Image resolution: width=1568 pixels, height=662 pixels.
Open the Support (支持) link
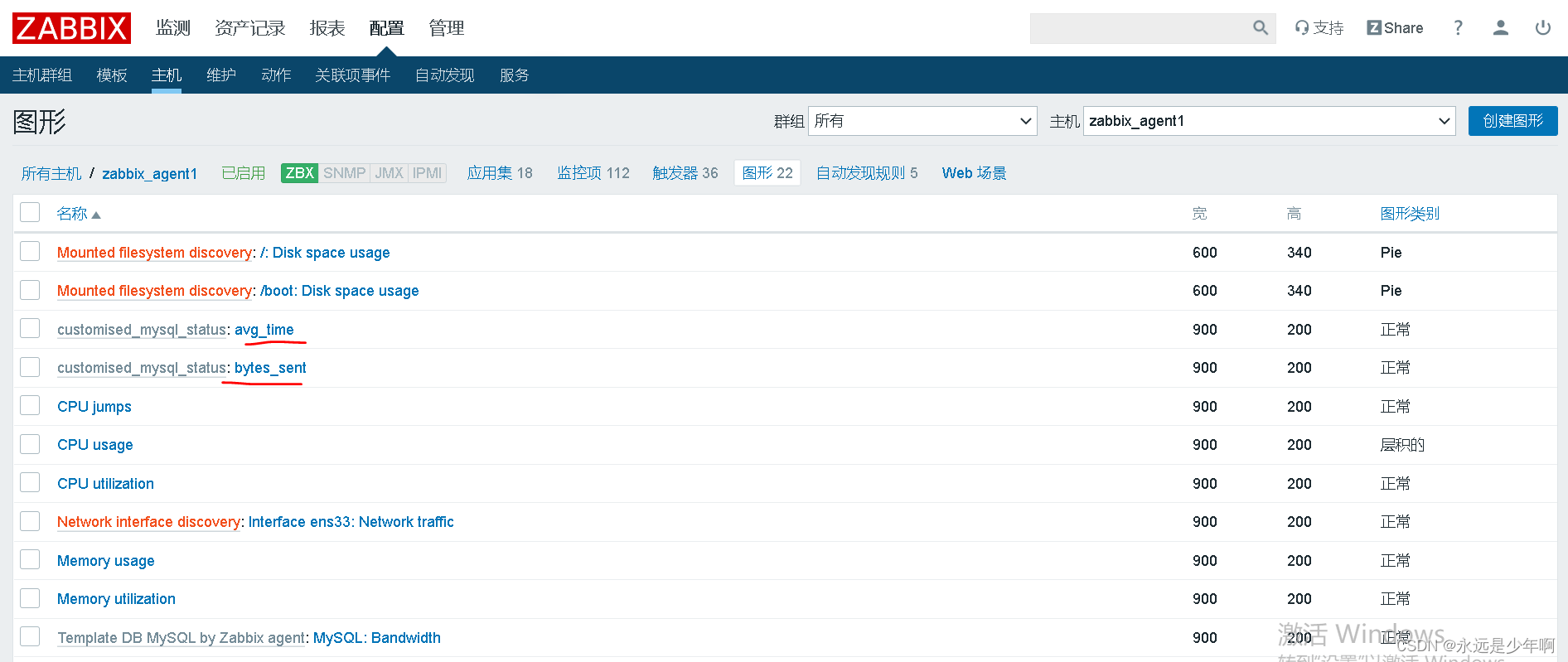[x=1319, y=28]
